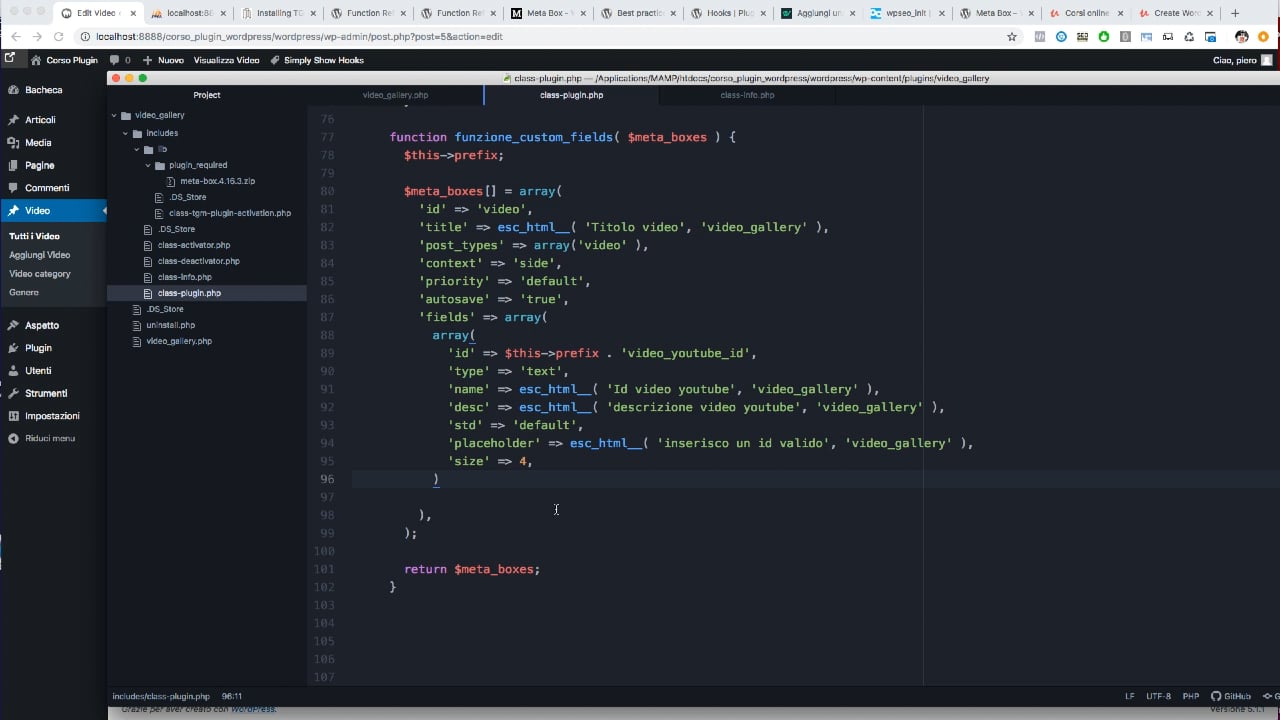The width and height of the screenshot is (1280, 720).
Task: Click Nuovo in WordPress admin bar
Action: tap(164, 60)
